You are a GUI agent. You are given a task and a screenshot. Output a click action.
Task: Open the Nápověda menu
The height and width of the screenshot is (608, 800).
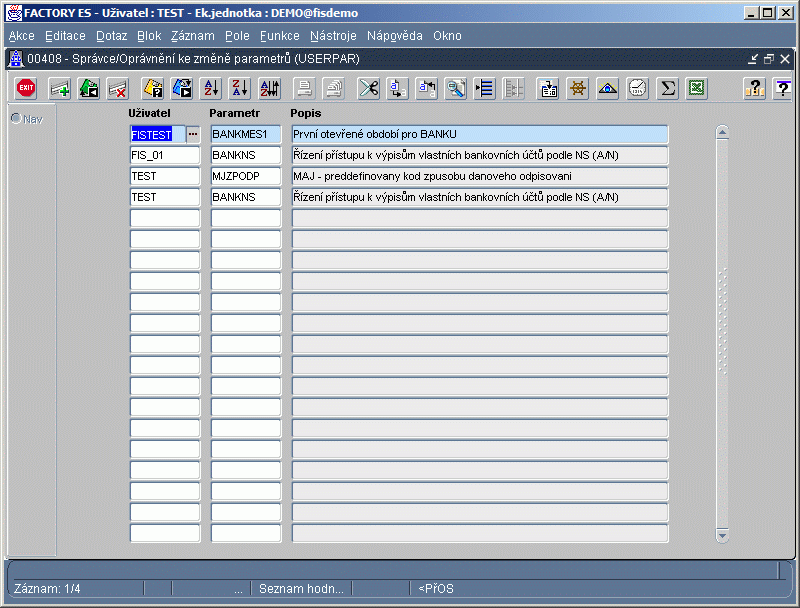395,36
